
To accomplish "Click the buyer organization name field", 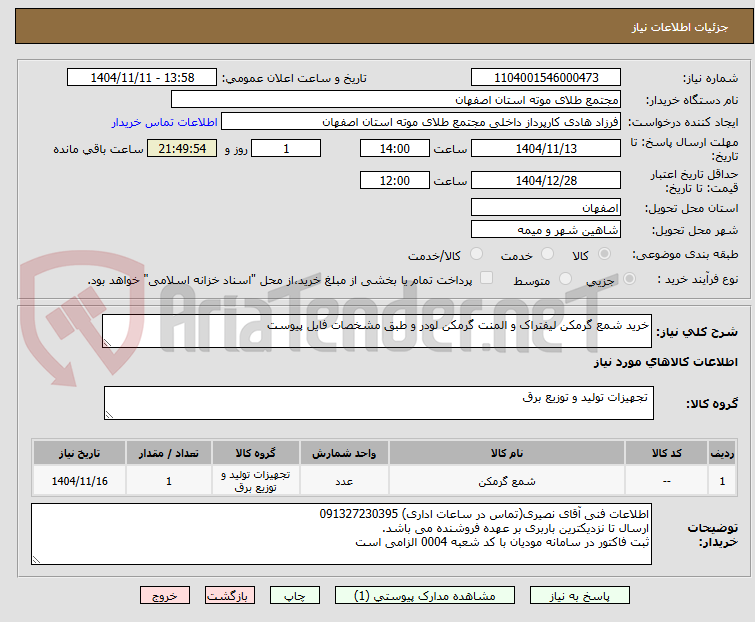I will (x=396, y=100).
